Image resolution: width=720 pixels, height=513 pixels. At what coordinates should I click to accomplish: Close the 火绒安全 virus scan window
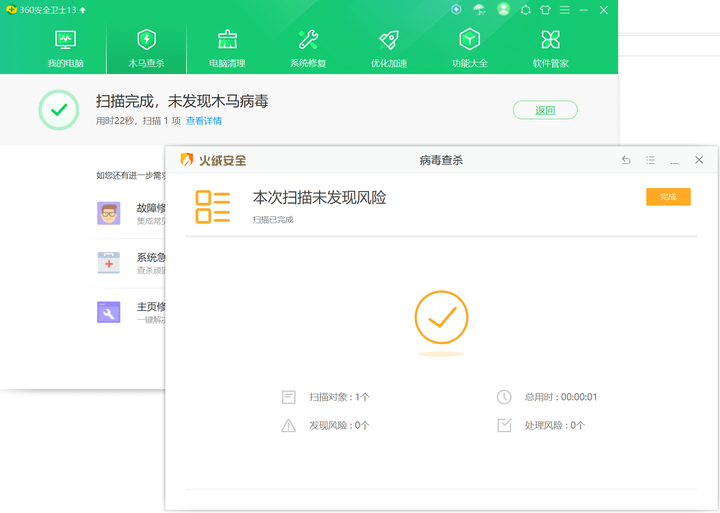click(x=699, y=160)
